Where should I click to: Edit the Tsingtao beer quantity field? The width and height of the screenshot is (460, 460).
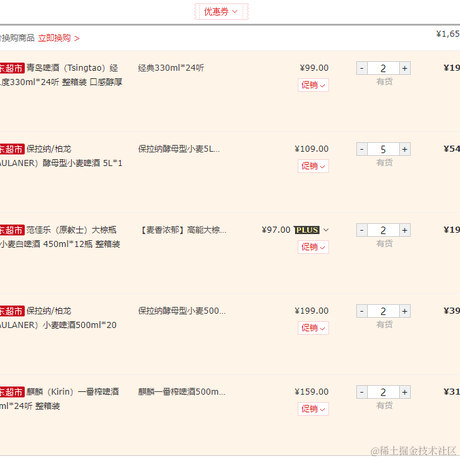click(x=383, y=68)
